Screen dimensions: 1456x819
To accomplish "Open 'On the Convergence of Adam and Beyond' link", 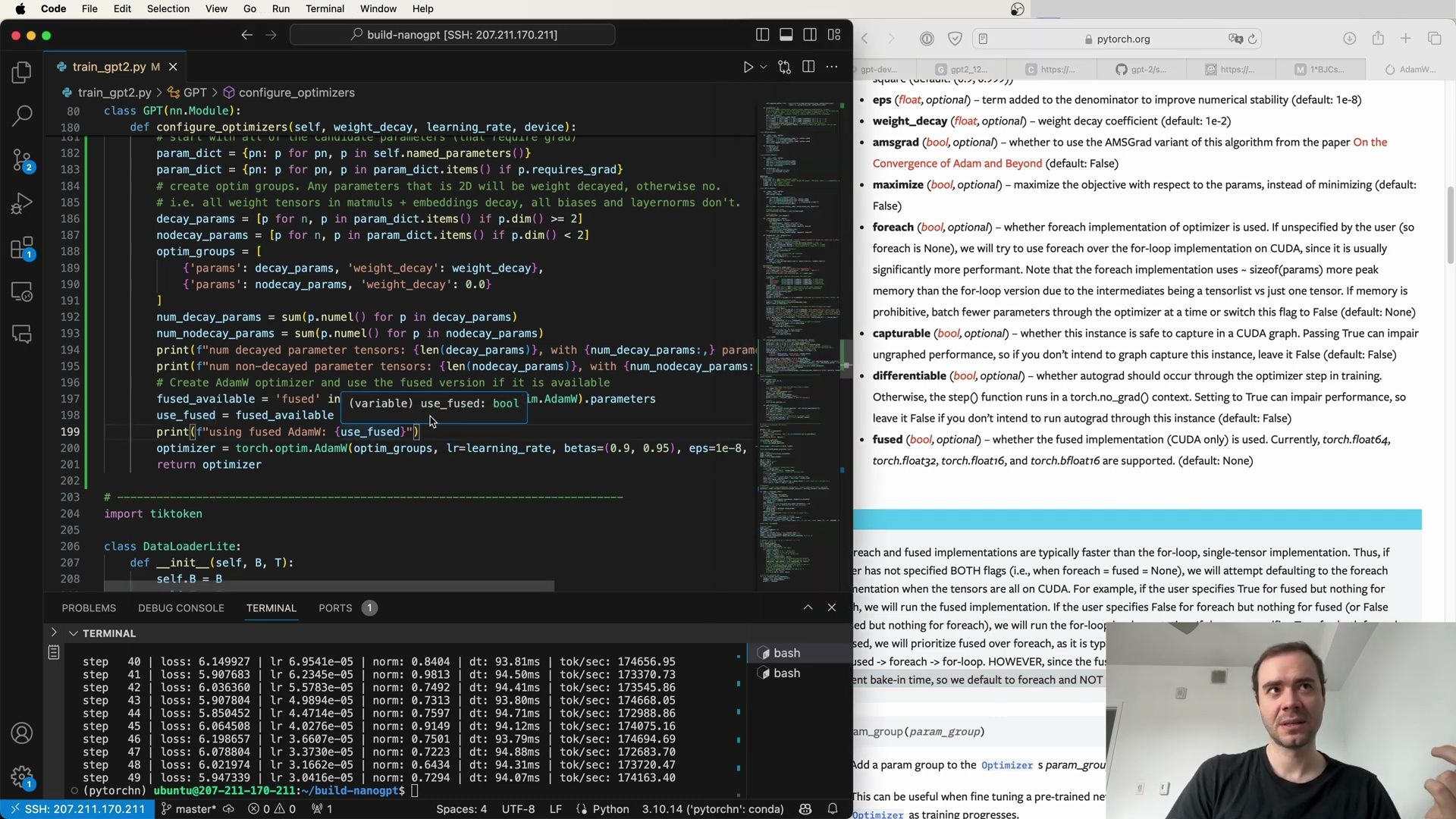I will click(1130, 152).
